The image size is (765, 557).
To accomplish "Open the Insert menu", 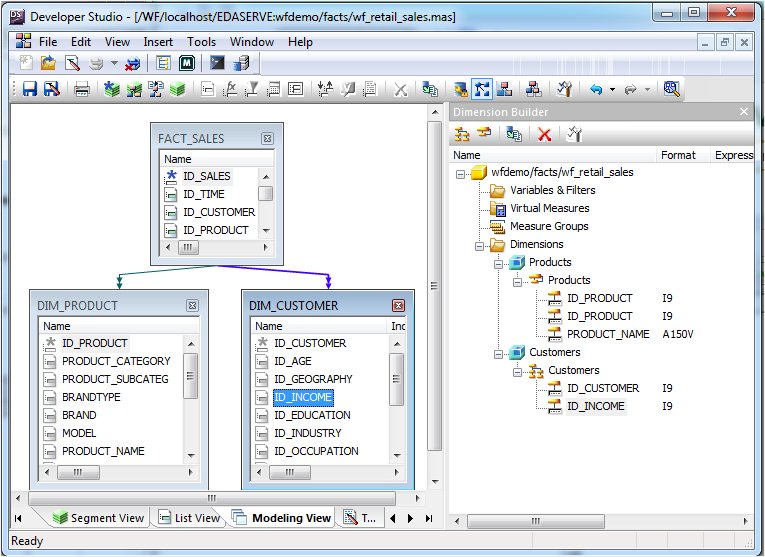I will tap(158, 42).
